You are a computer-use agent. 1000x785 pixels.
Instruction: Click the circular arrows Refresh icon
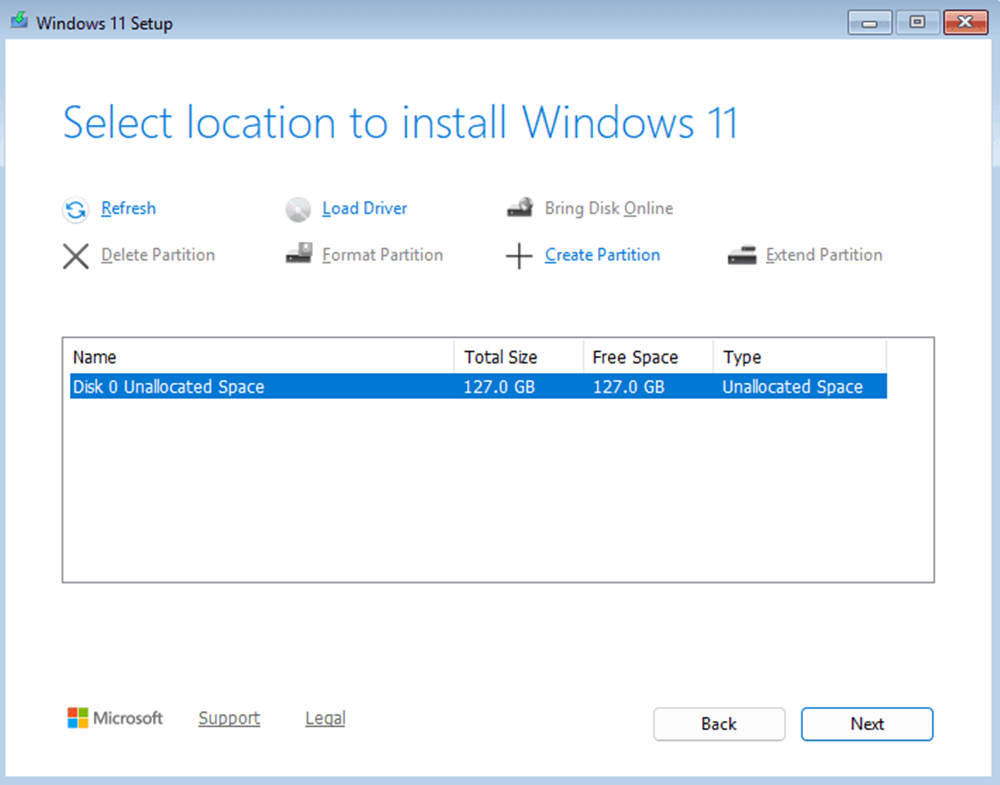pos(75,210)
